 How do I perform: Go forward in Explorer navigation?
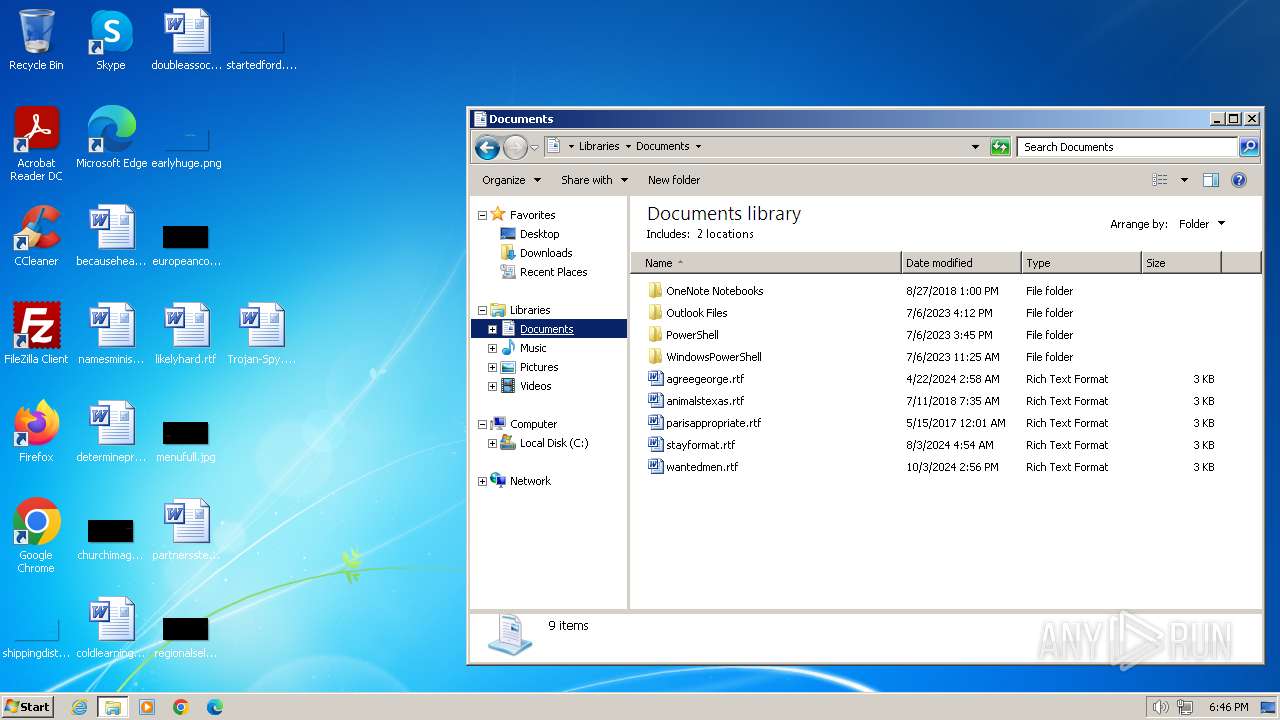[515, 147]
